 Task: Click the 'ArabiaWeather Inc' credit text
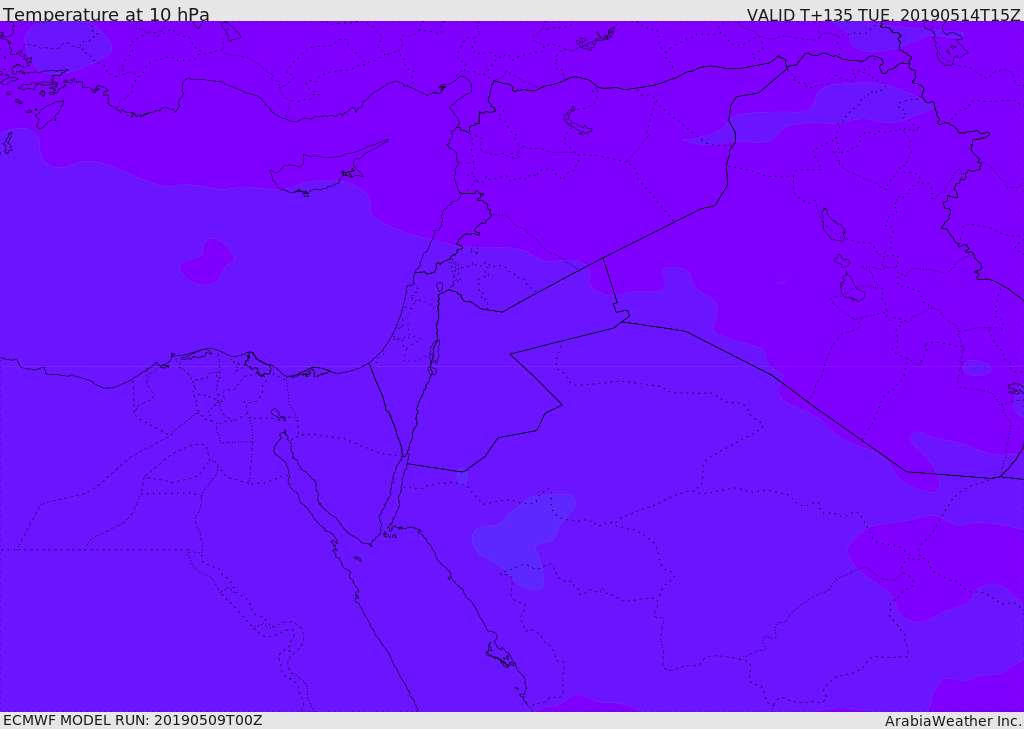point(953,721)
